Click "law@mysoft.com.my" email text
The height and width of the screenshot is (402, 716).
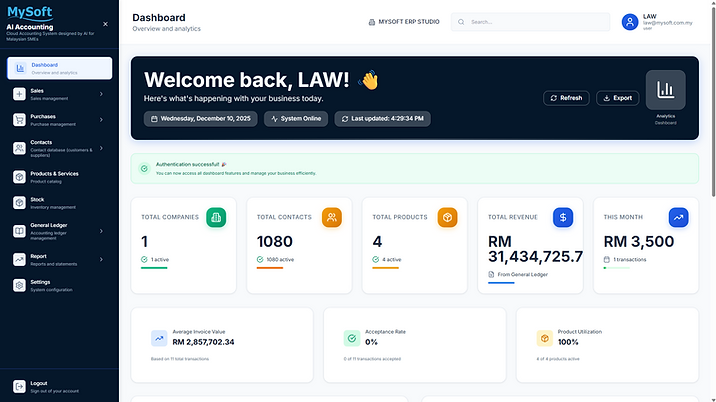point(668,23)
